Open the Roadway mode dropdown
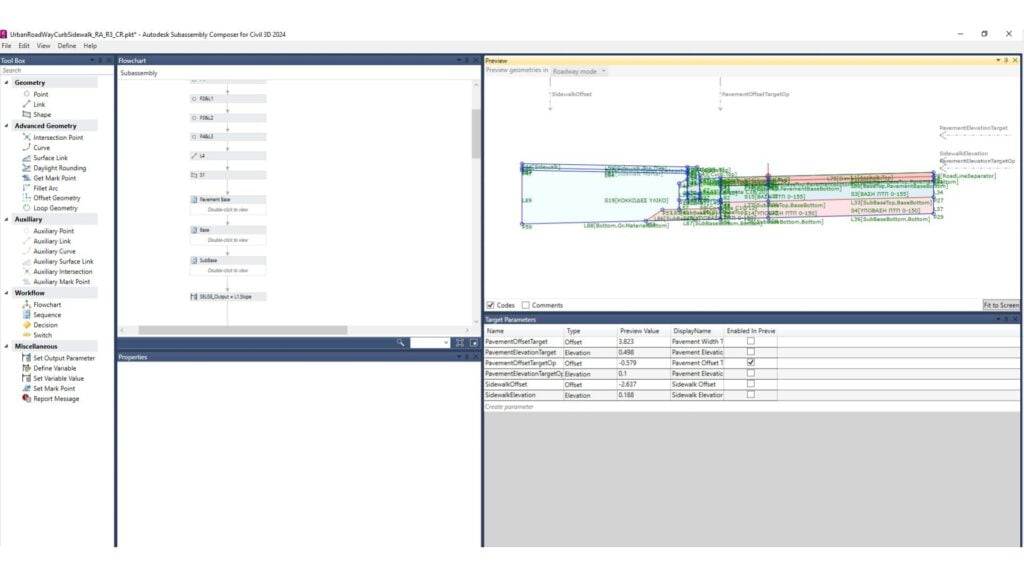Viewport: 1024px width, 576px height. coord(580,71)
